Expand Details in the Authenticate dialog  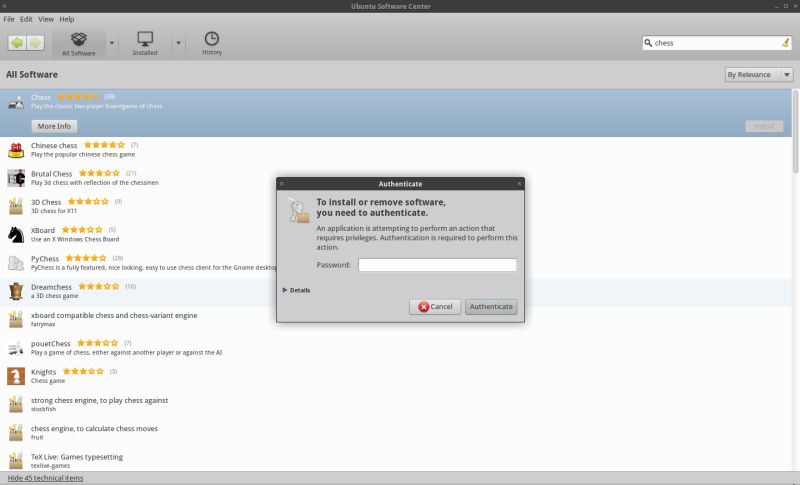[x=296, y=290]
